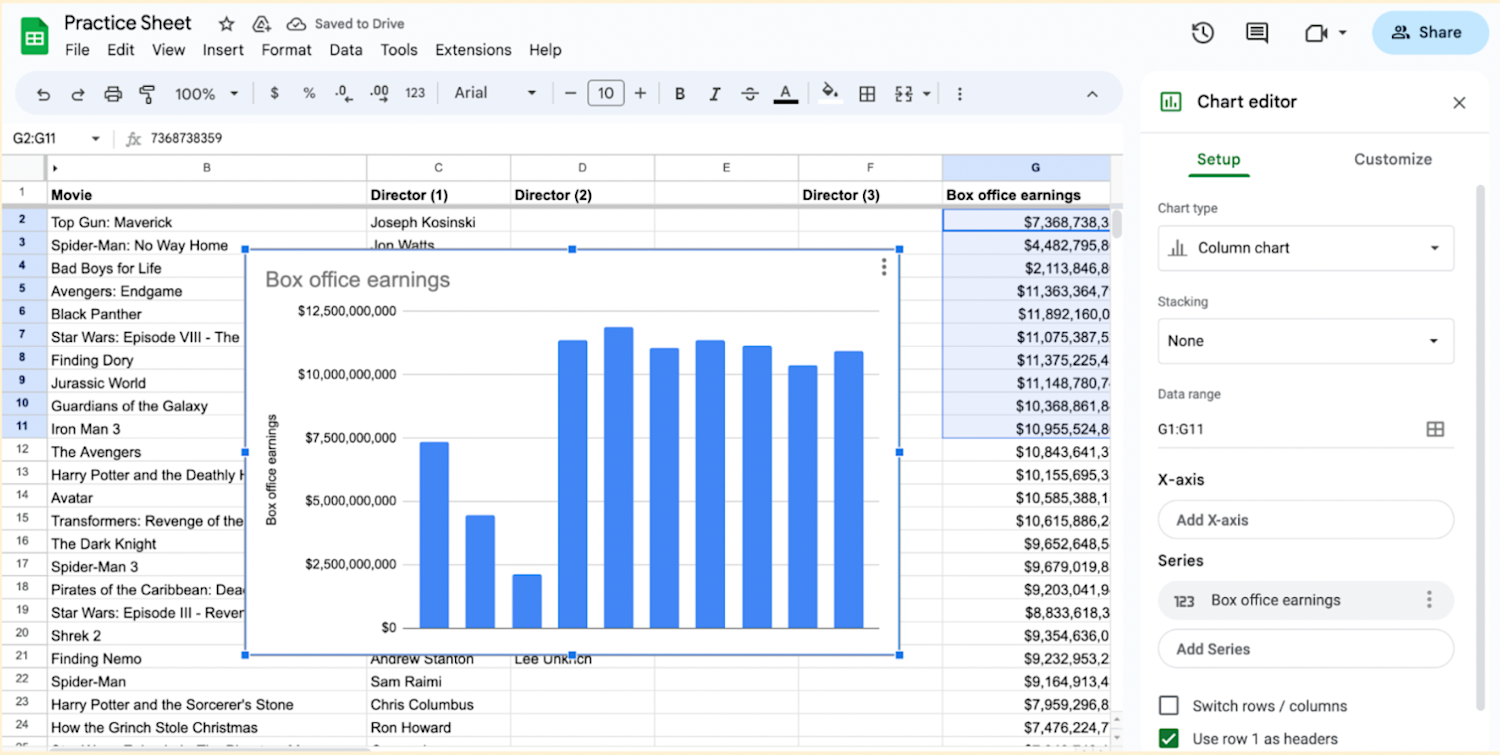This screenshot has width=1500, height=755.
Task: Switch to the Customize tab
Action: [x=1393, y=159]
